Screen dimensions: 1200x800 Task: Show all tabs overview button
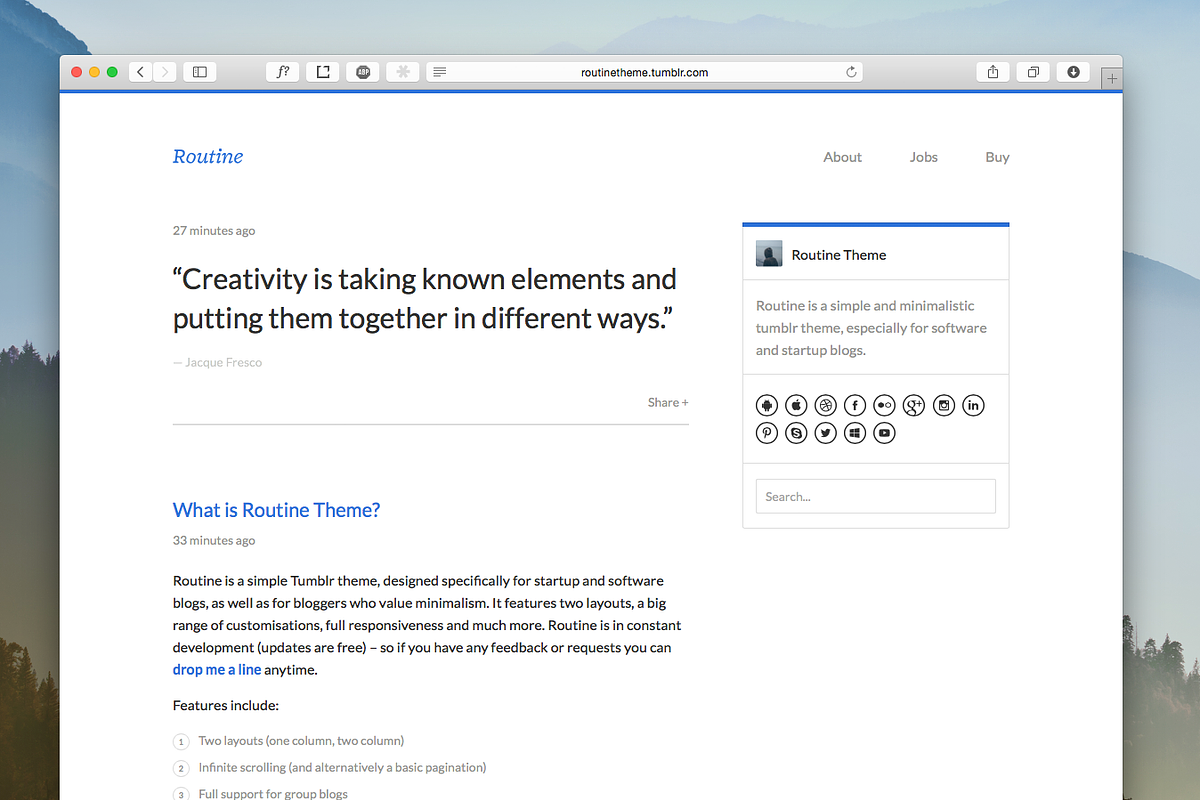[1033, 72]
